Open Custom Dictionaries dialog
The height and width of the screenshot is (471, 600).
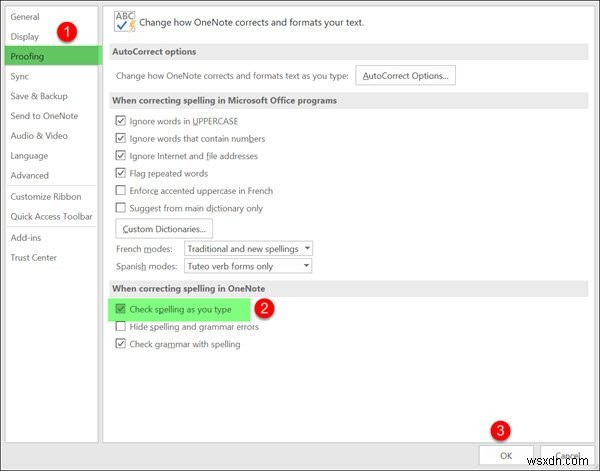tap(164, 229)
